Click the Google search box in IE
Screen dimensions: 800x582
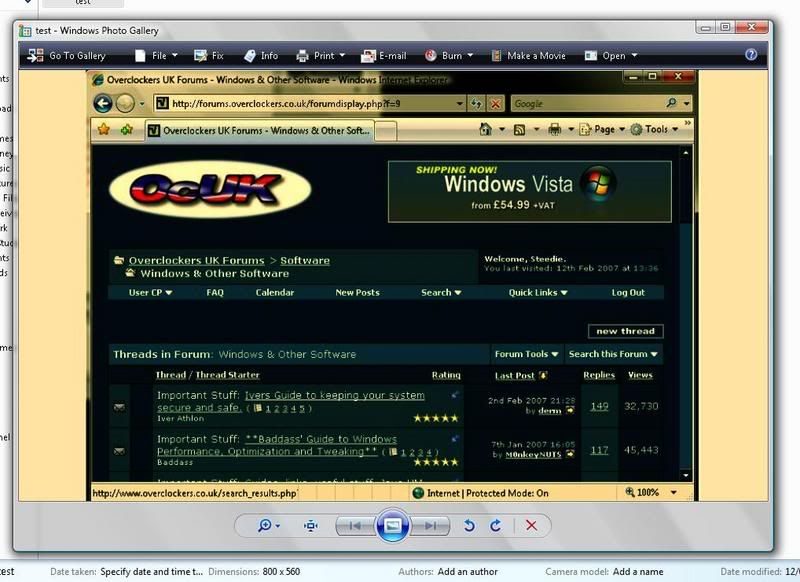[587, 104]
